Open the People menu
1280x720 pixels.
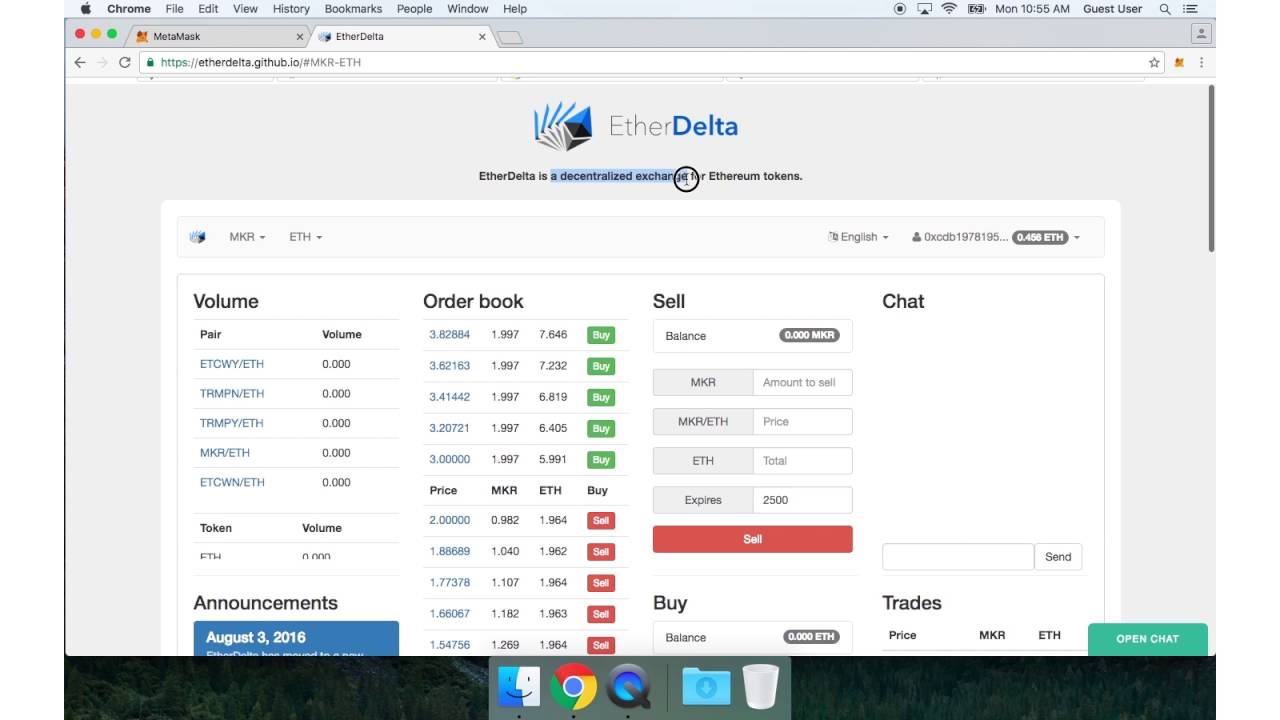tap(414, 9)
